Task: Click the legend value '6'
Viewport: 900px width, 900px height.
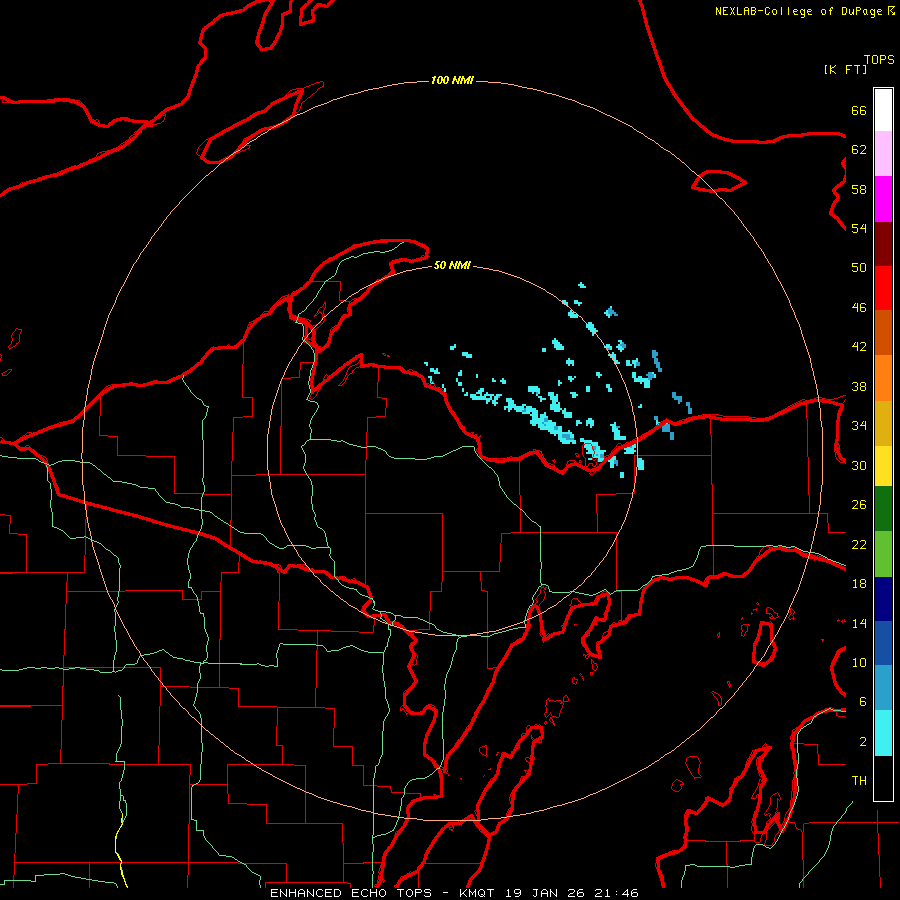Action: (x=863, y=701)
